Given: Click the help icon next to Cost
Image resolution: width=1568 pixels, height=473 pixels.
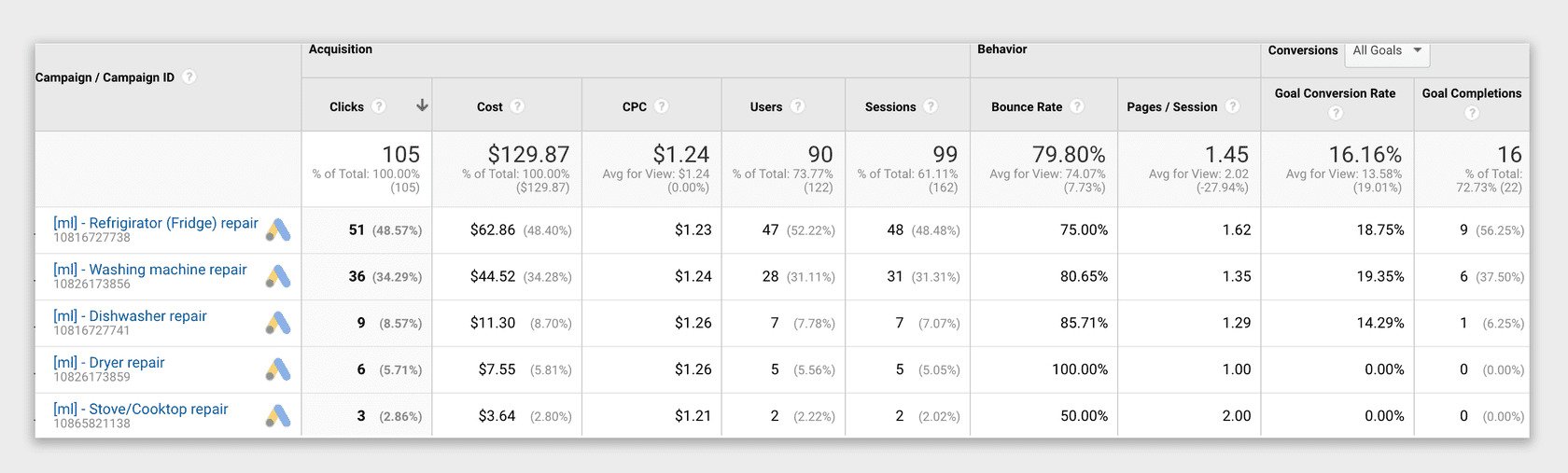Looking at the screenshot, I should click(x=517, y=106).
